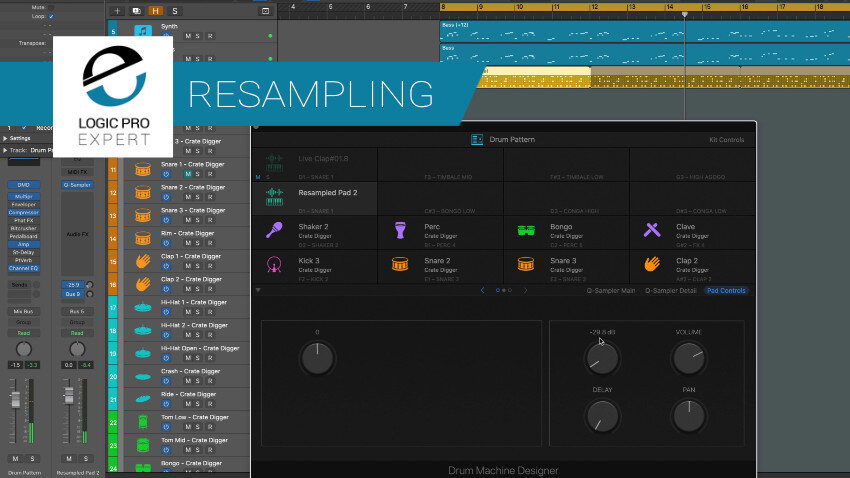
Task: Collapse the pad controls section triangle
Action: click(258, 290)
